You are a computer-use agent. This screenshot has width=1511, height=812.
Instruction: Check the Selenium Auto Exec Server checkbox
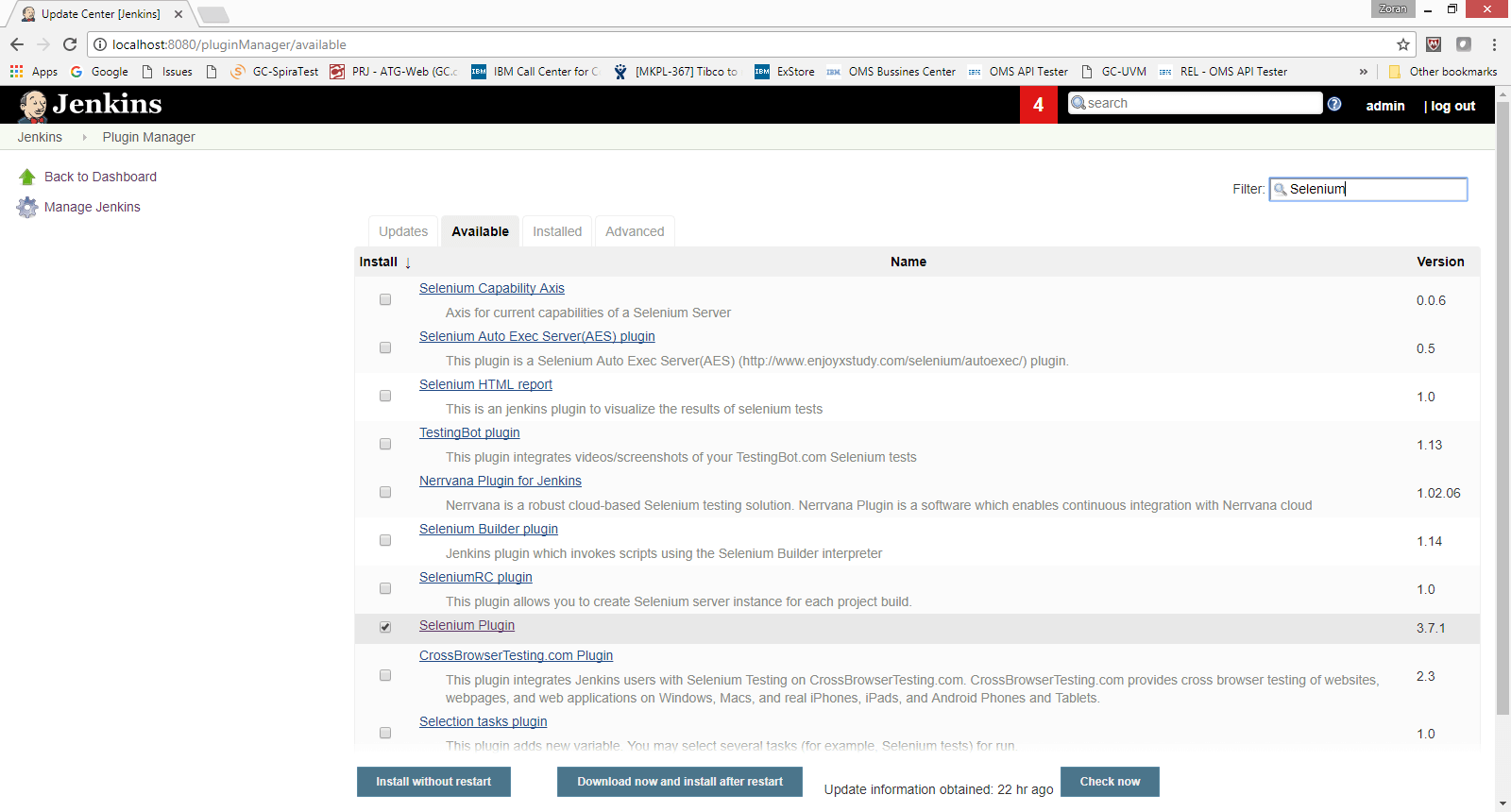pos(385,347)
